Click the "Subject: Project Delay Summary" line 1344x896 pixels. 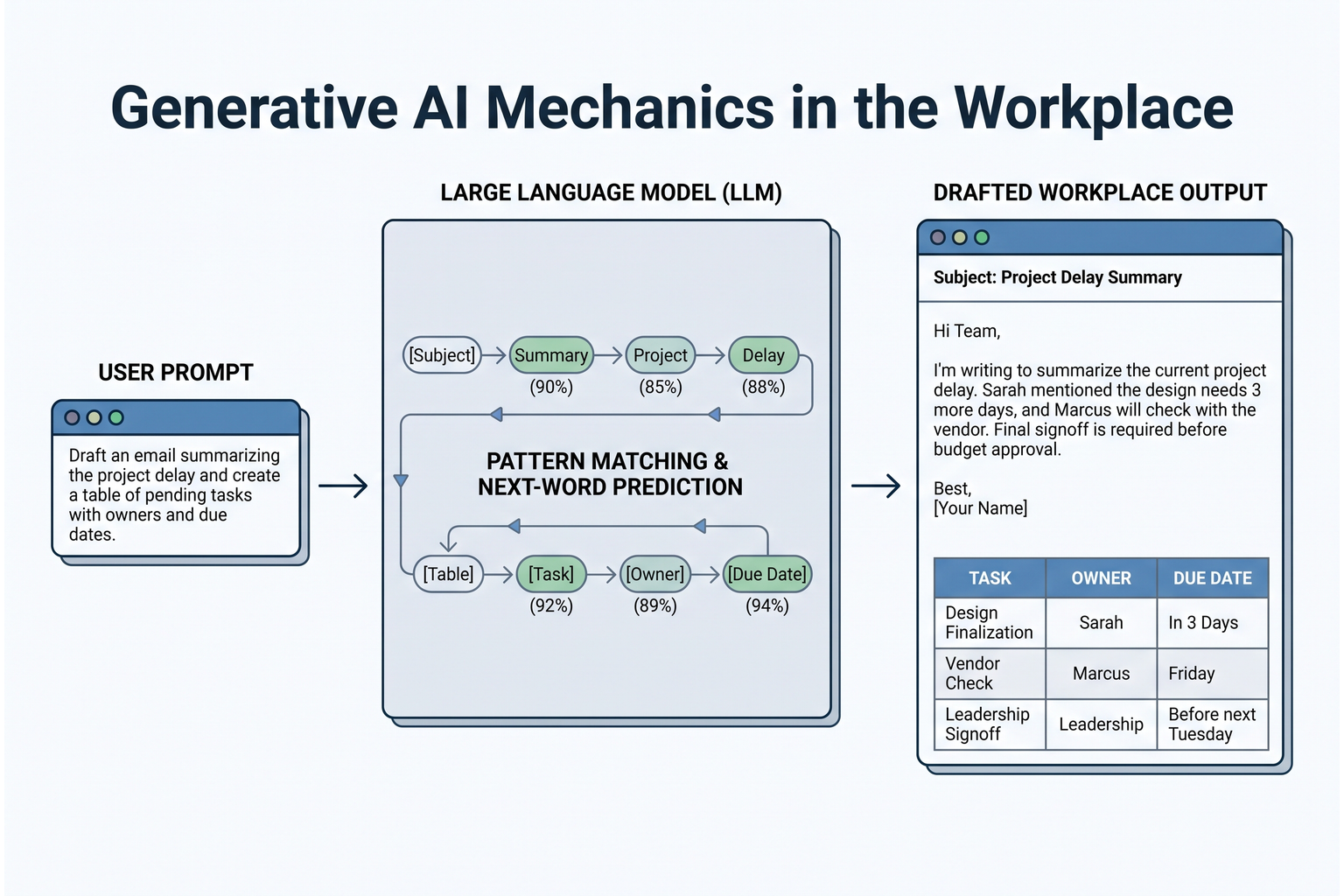tap(1058, 278)
